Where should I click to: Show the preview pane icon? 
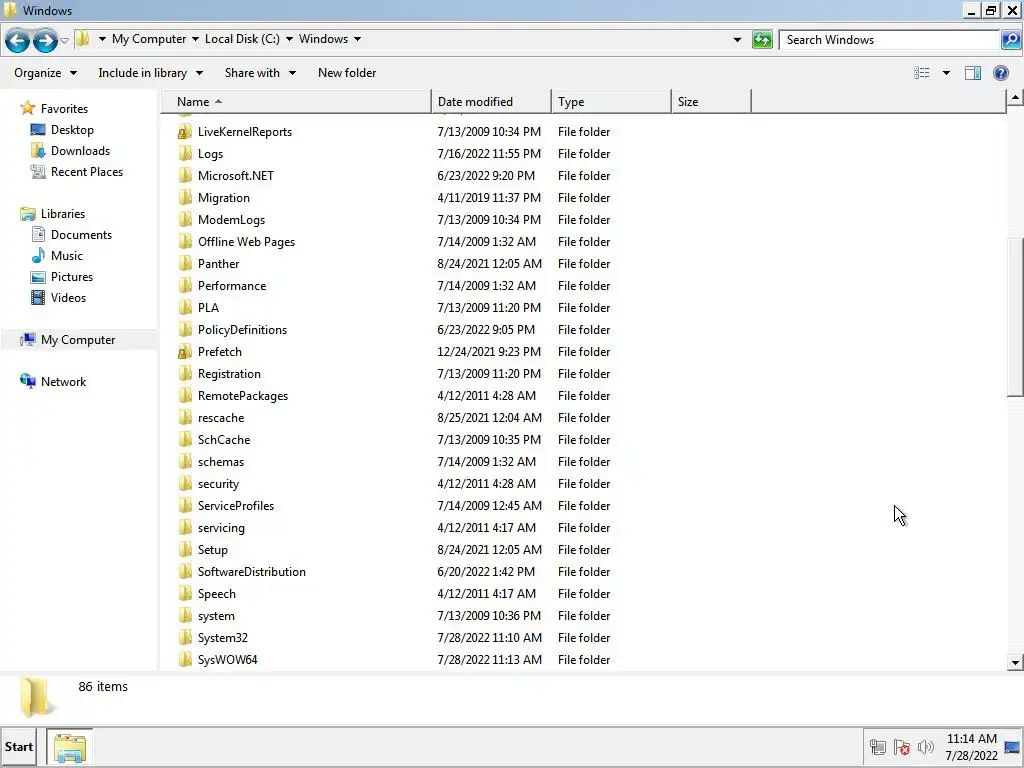(972, 73)
